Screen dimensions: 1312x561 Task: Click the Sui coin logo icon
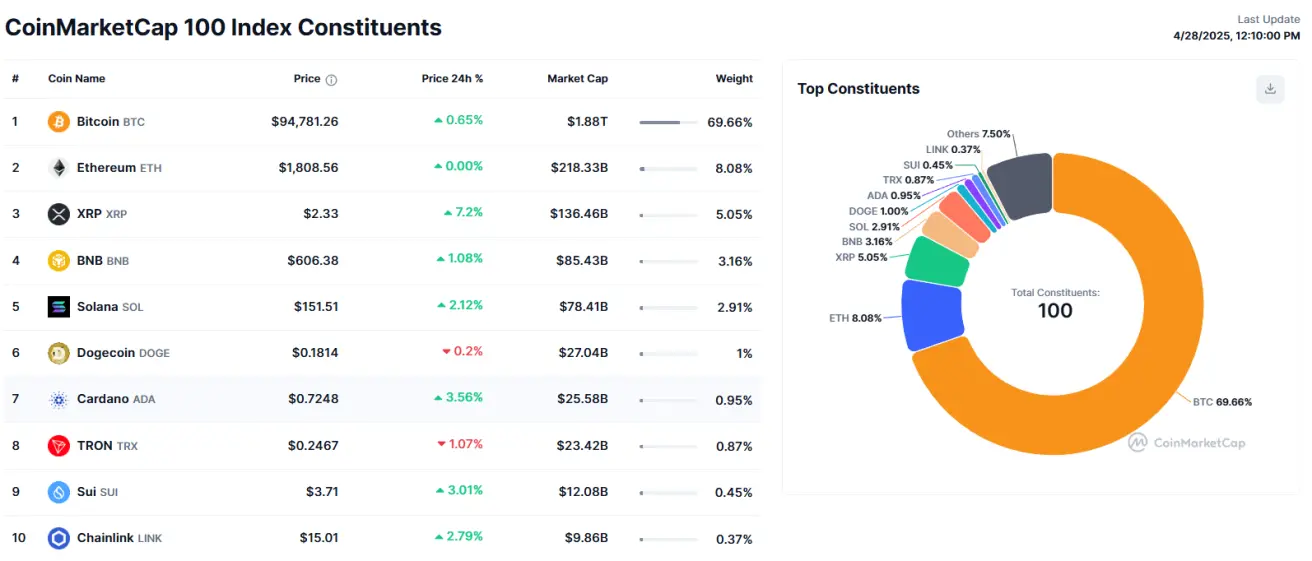click(59, 492)
